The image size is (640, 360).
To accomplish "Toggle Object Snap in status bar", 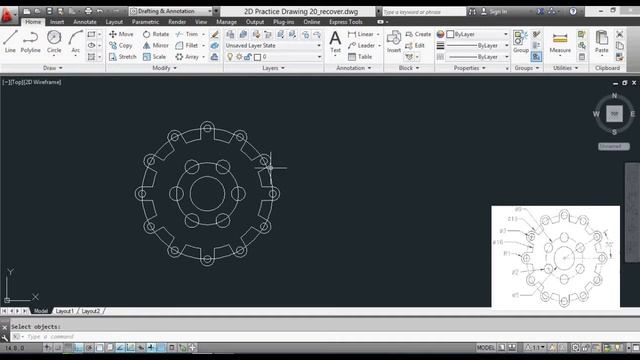I will pos(99,348).
